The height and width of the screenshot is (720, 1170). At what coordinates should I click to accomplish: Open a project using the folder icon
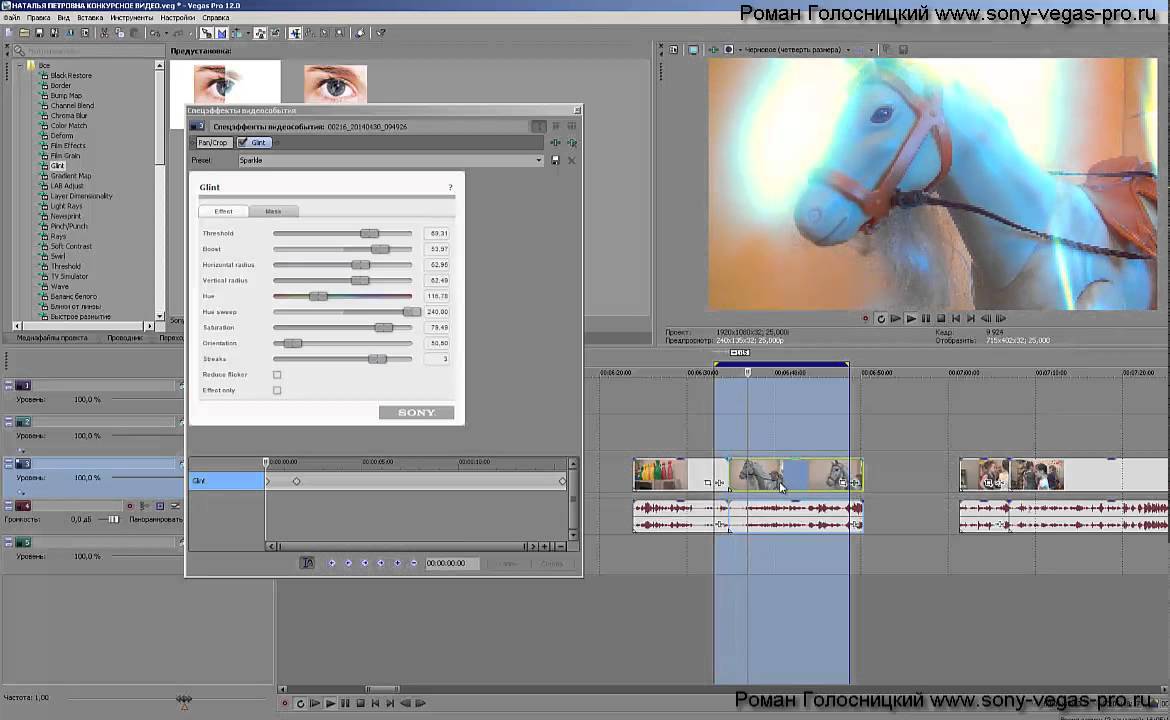click(24, 33)
